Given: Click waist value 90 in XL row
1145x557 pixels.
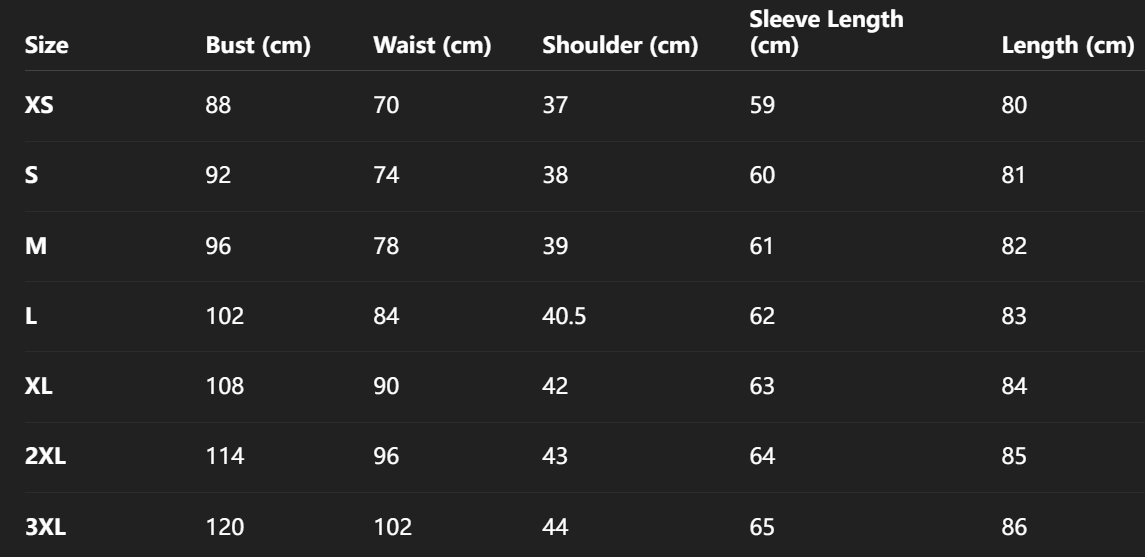Looking at the screenshot, I should pos(385,385).
